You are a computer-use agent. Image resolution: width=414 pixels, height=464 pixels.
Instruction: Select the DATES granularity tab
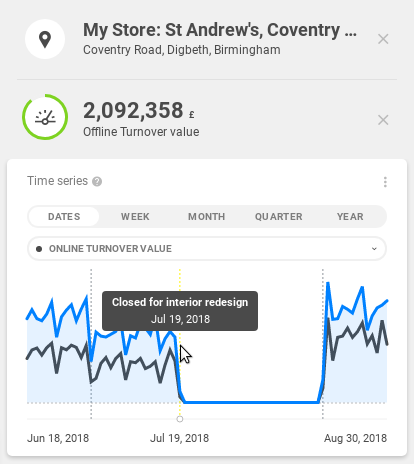tap(64, 217)
